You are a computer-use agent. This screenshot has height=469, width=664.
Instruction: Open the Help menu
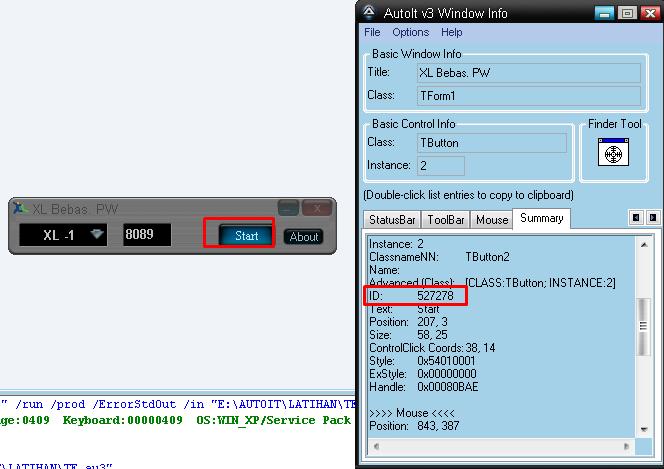click(x=451, y=33)
